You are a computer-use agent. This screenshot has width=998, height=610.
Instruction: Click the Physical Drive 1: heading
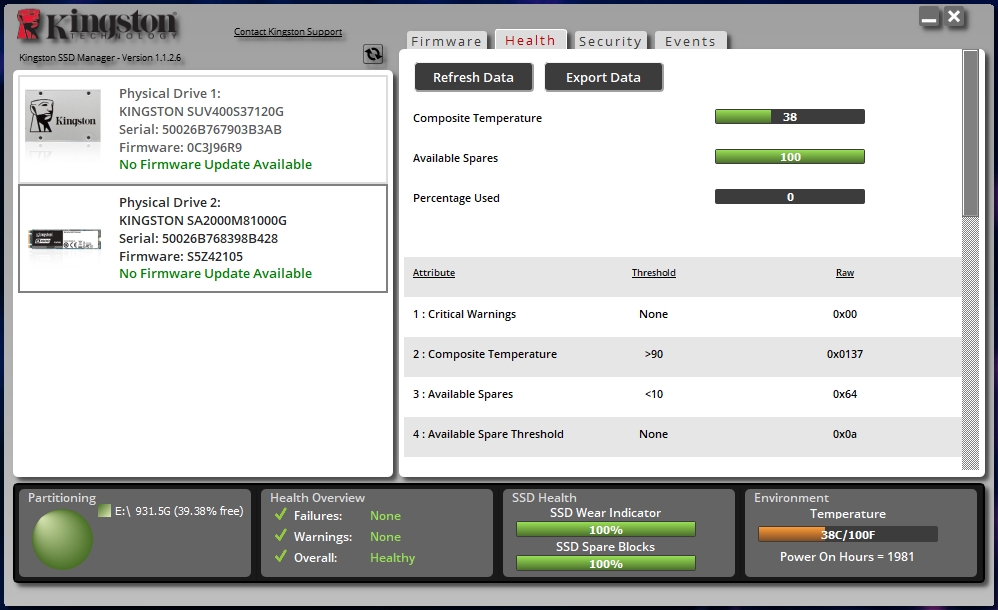click(x=169, y=94)
